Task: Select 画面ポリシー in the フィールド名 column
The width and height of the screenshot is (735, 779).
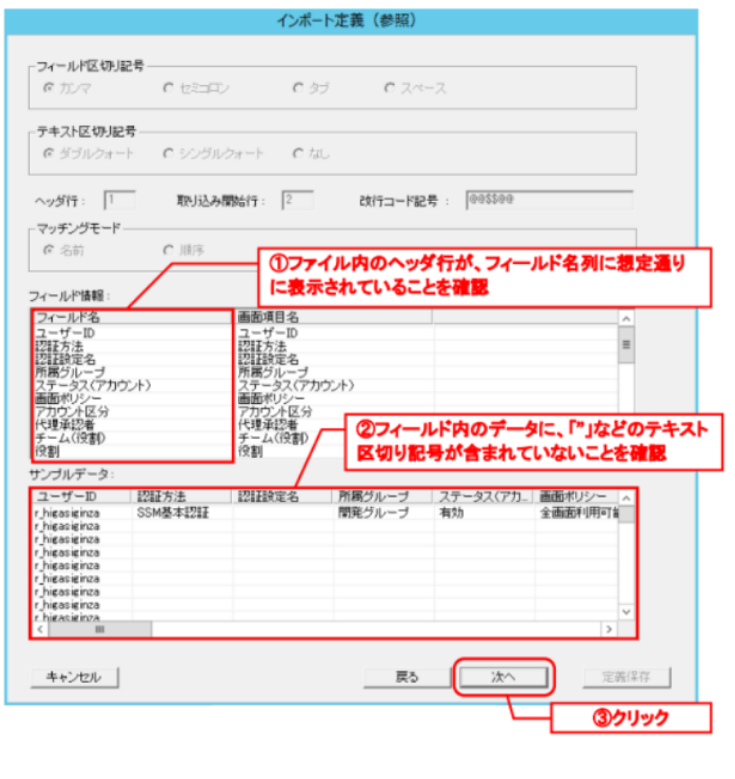Action: pos(68,398)
